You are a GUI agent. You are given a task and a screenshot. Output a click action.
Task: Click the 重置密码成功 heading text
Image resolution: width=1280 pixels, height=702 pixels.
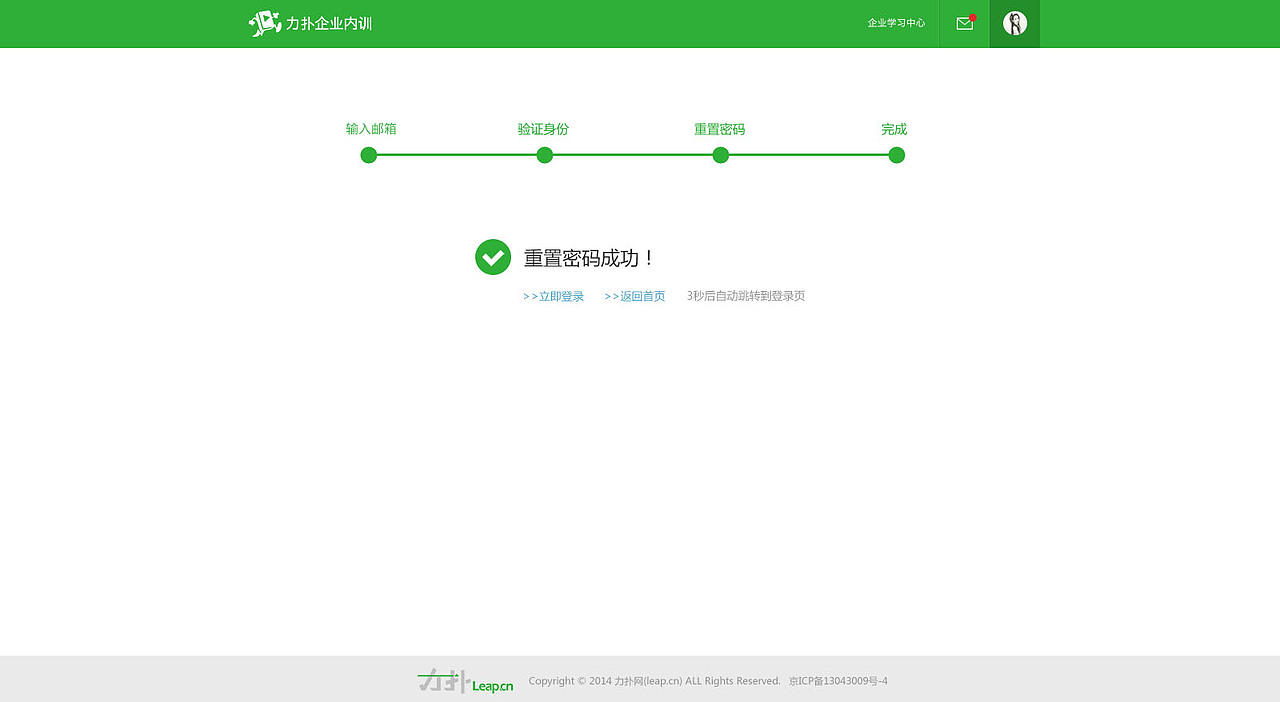tap(589, 258)
